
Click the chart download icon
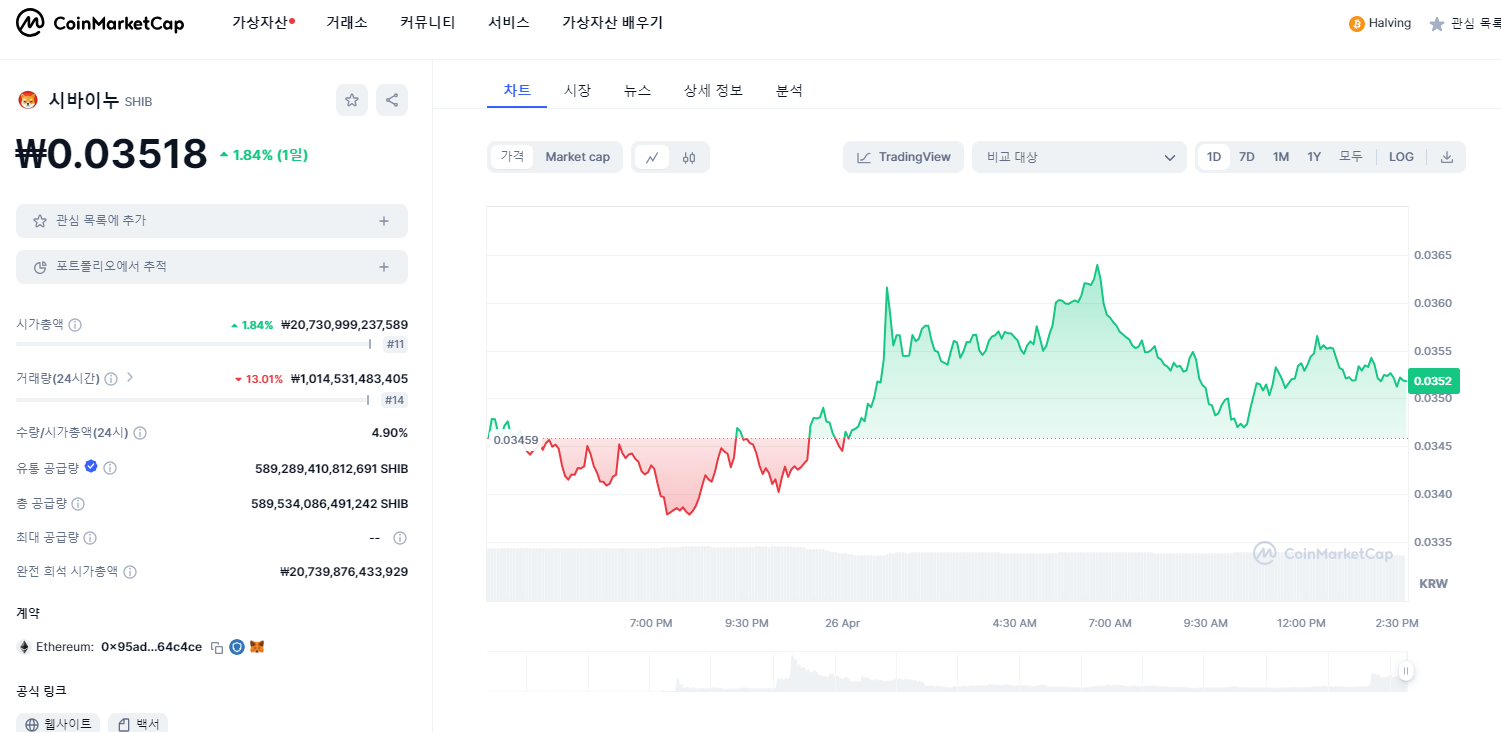1447,157
